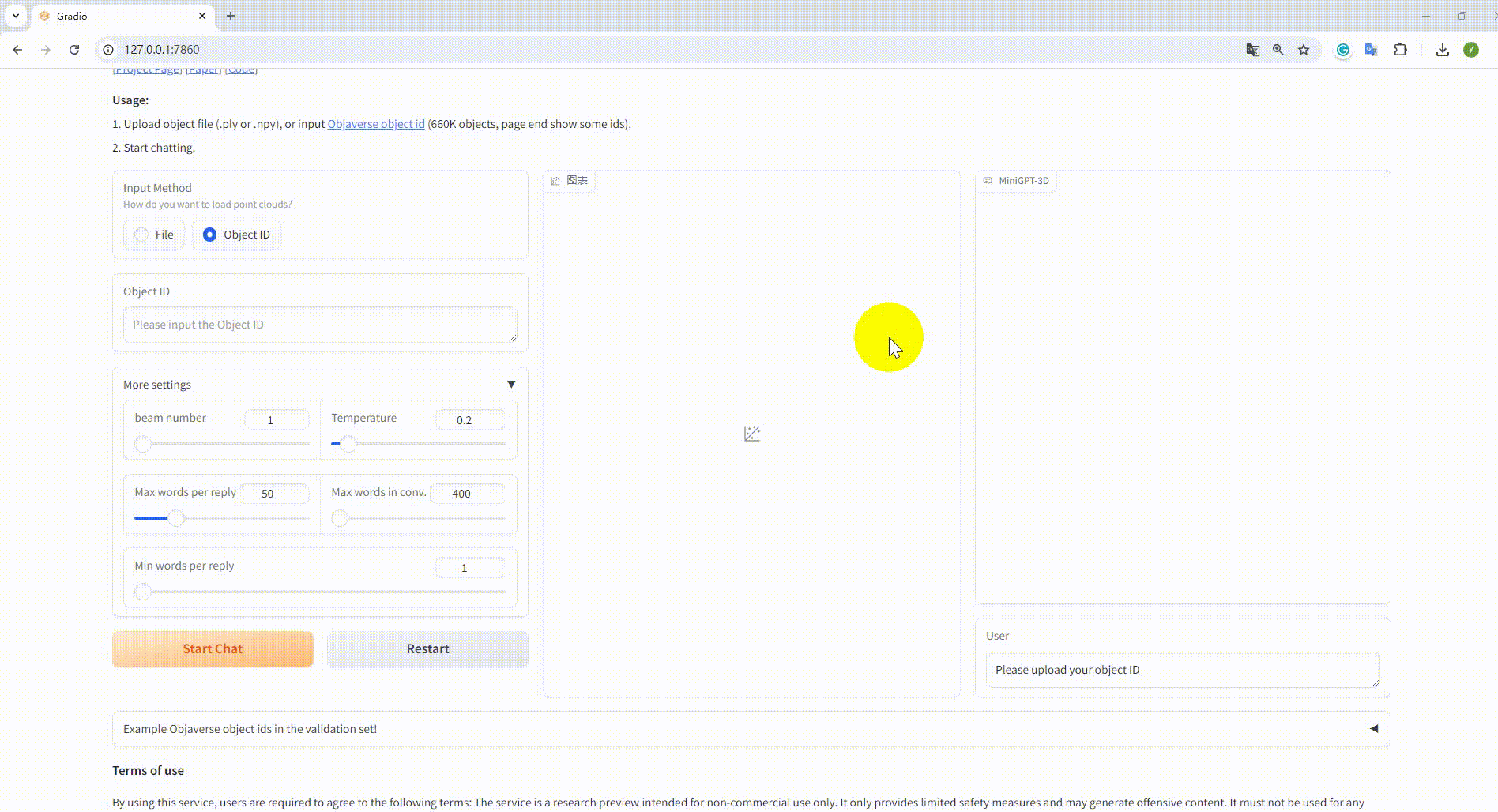Click the Min words per reply slider

pos(320,592)
